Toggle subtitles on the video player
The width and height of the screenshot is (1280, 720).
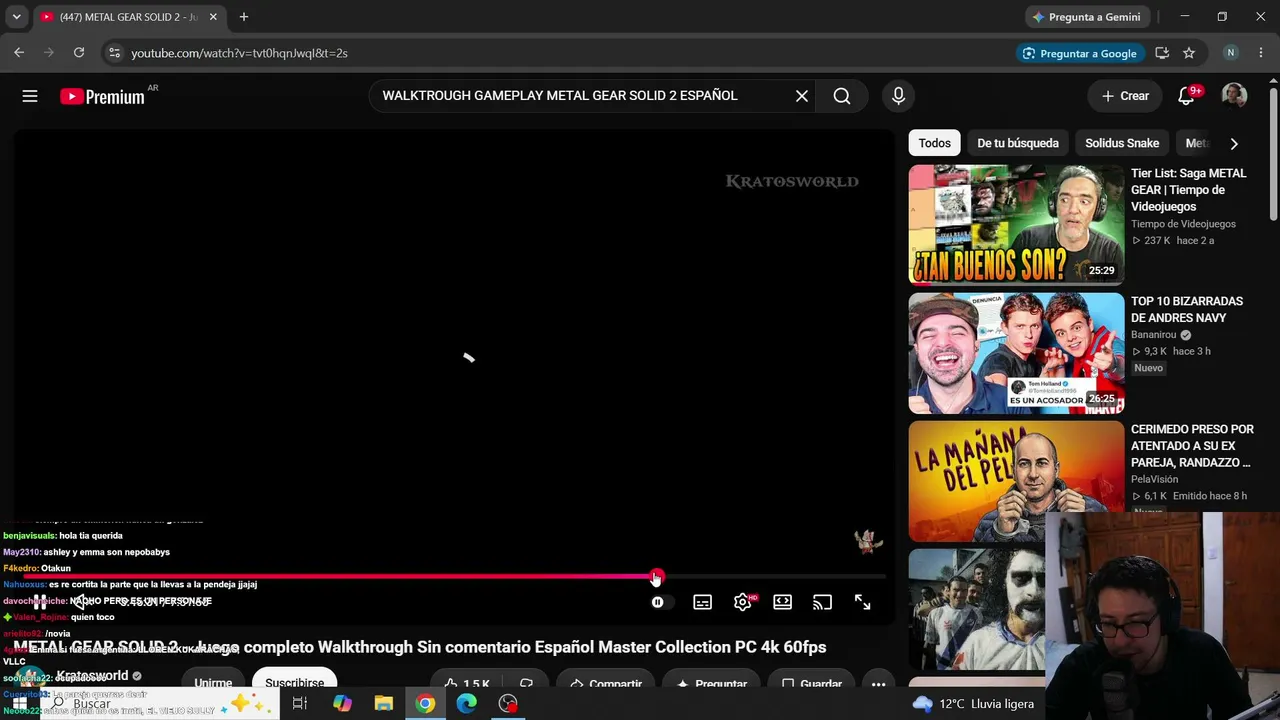[702, 602]
